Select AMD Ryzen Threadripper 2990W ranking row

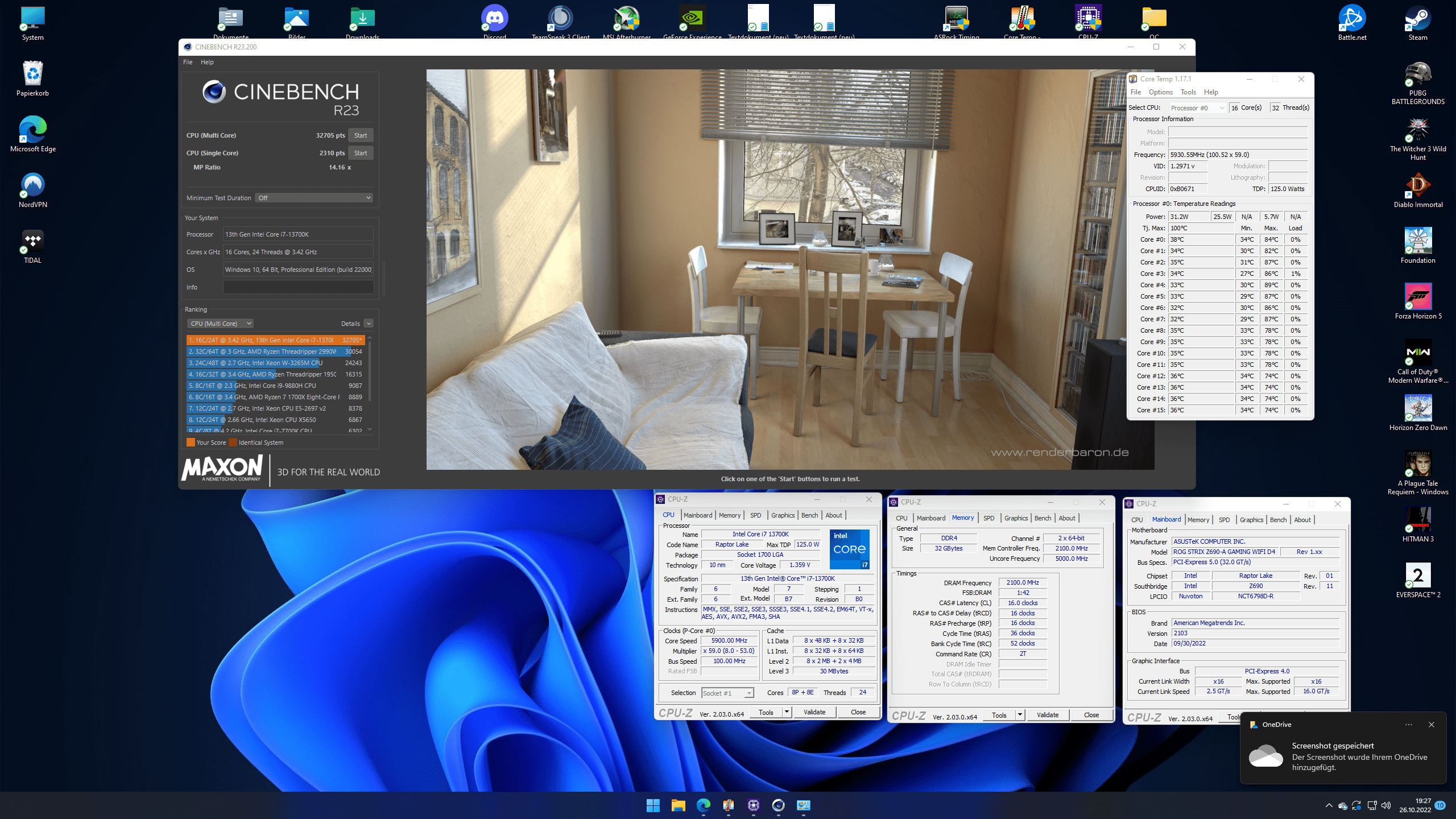tap(275, 351)
